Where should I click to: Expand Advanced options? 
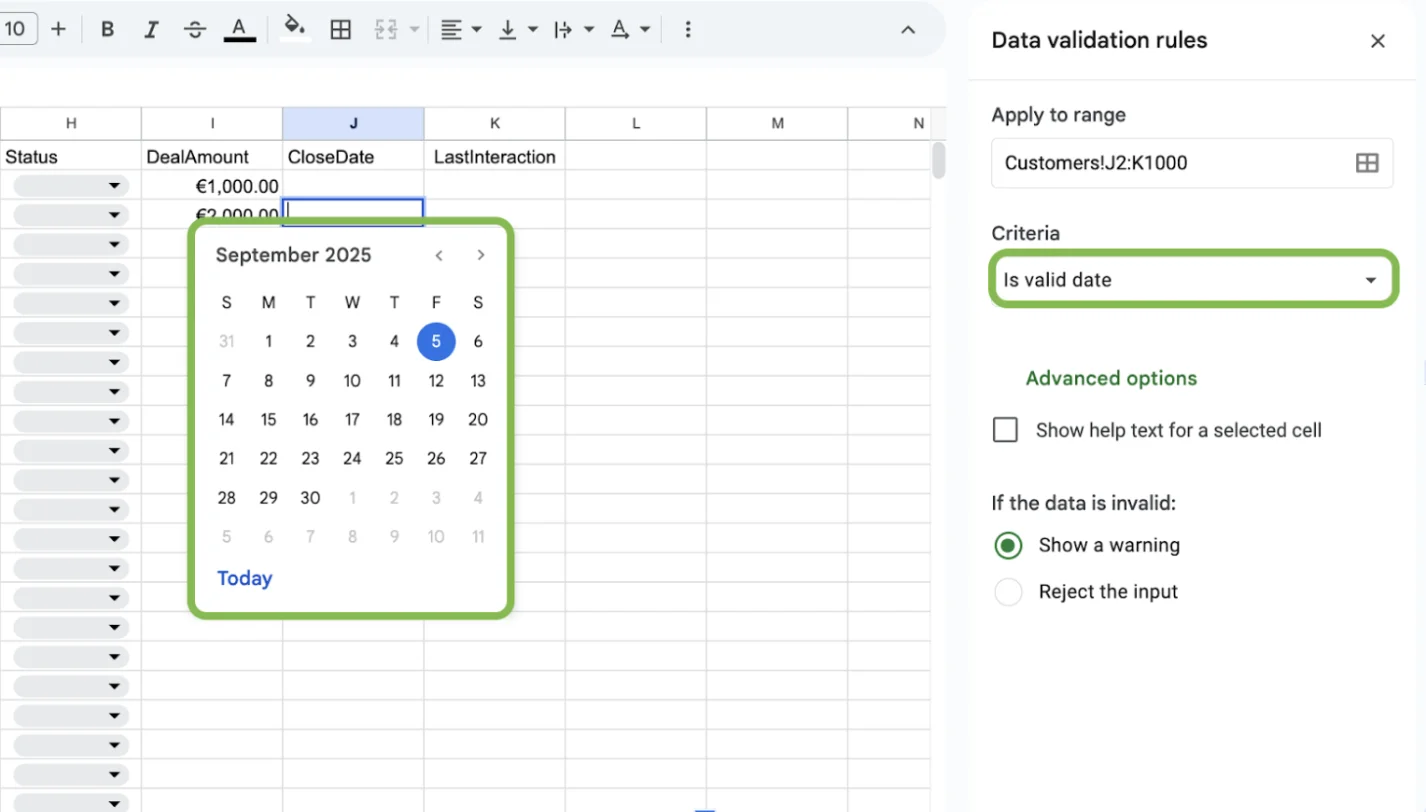click(x=1111, y=378)
